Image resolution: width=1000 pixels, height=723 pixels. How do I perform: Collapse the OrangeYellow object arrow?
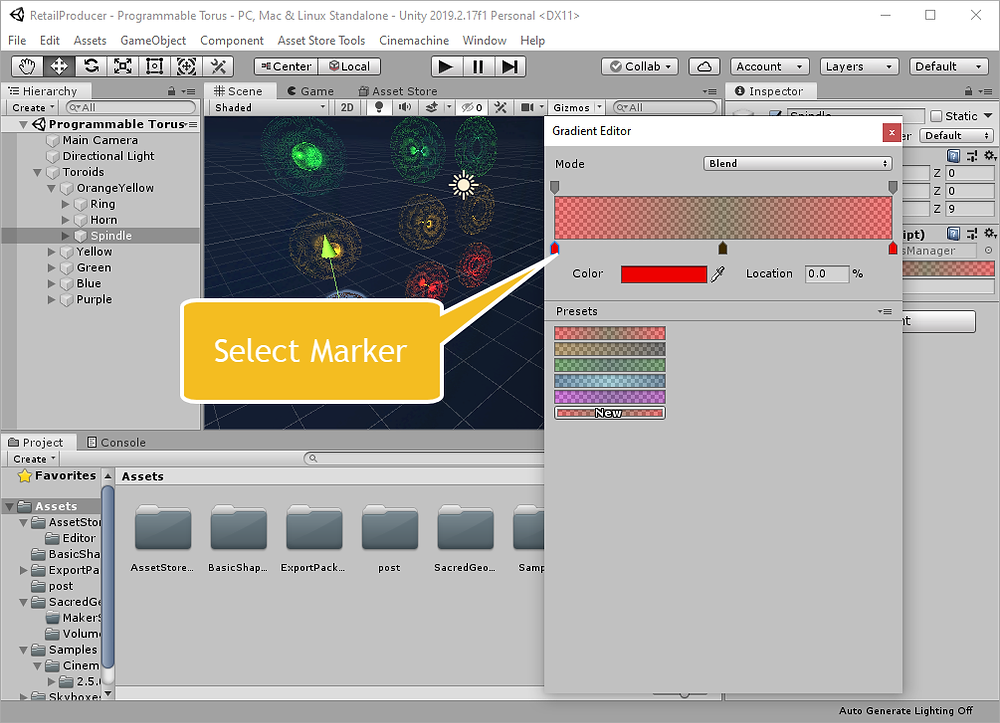51,188
